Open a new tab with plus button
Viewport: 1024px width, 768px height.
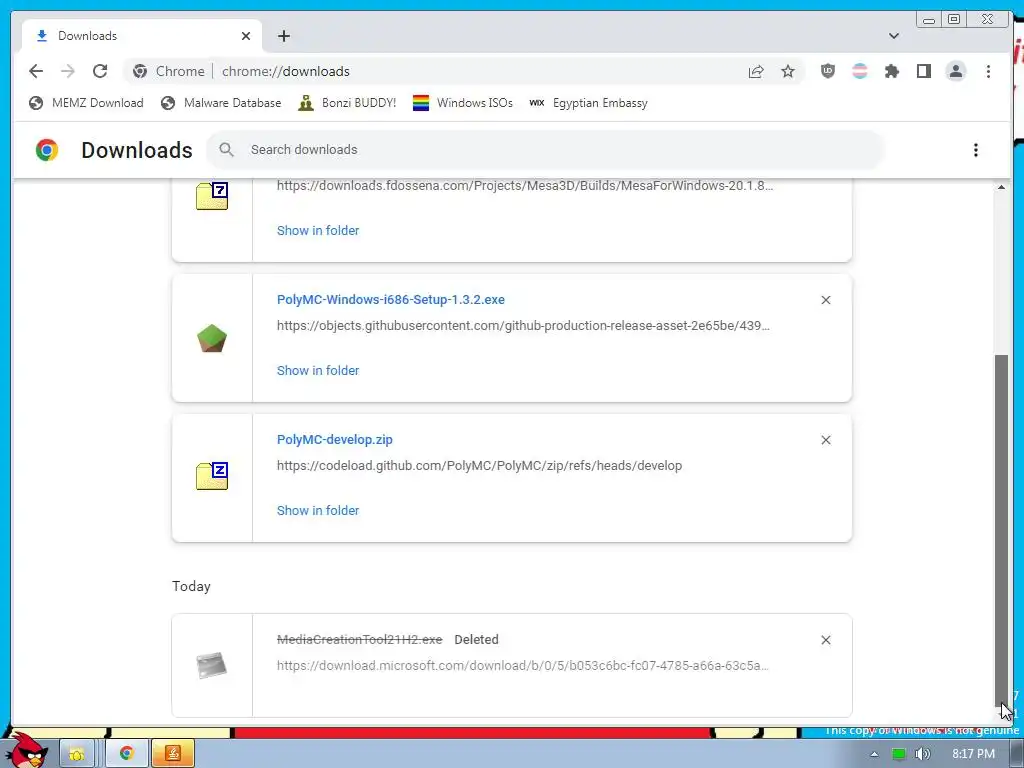point(283,36)
